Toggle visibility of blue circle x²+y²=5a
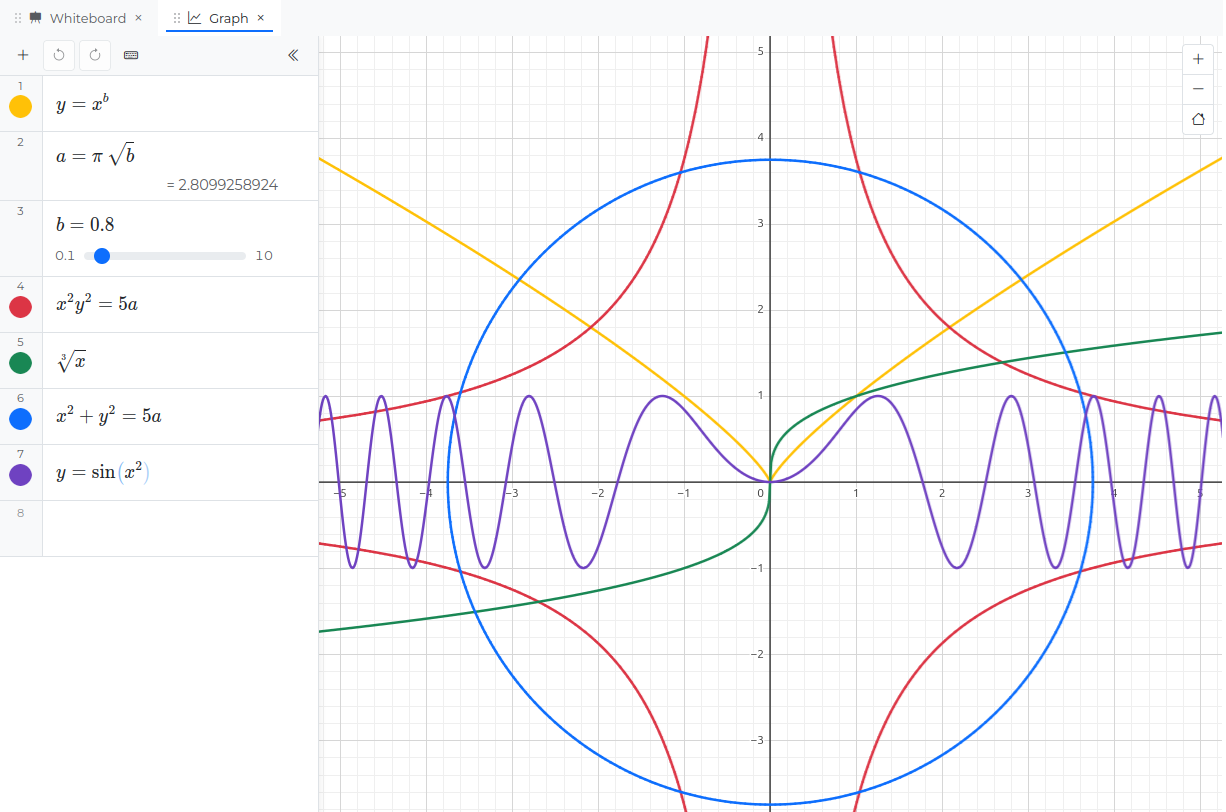The image size is (1226, 812). pyautogui.click(x=20, y=419)
